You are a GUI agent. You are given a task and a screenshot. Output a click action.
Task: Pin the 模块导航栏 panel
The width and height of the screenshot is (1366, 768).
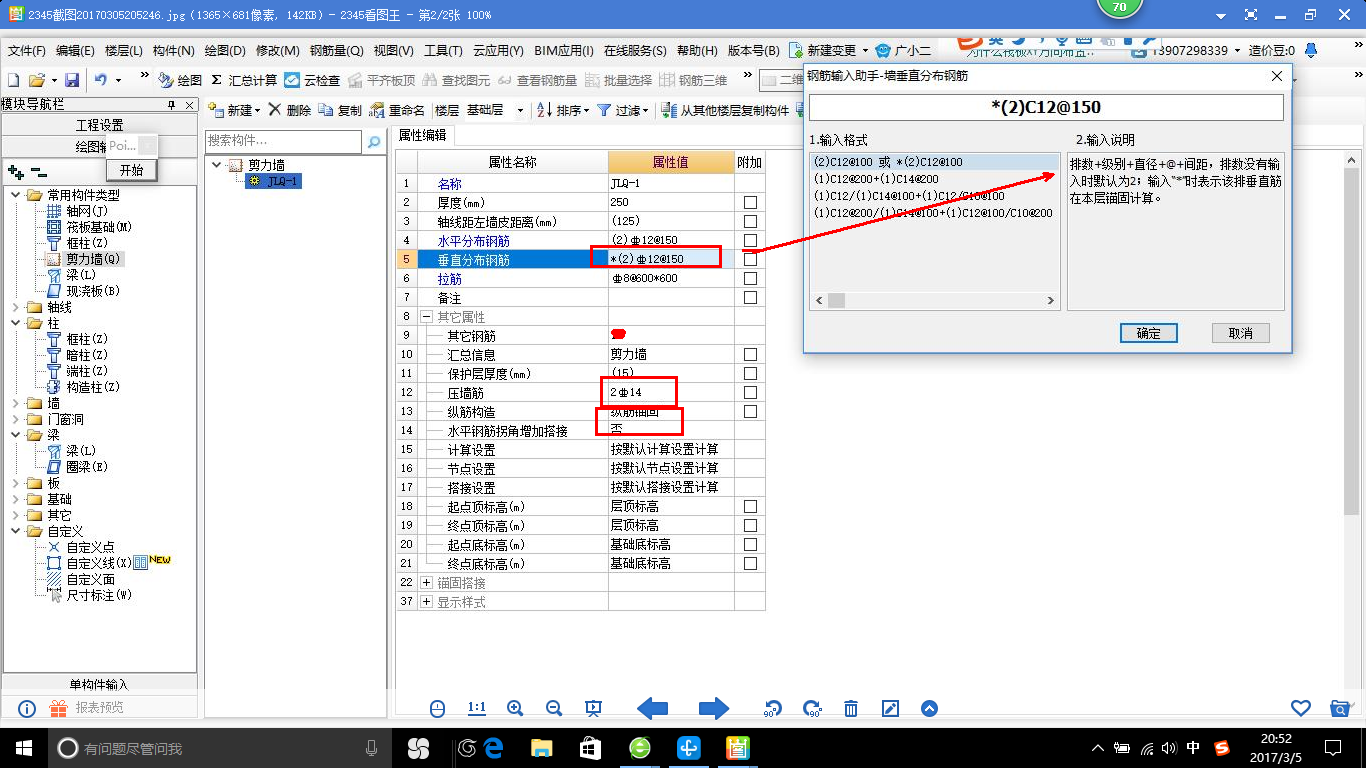click(x=171, y=105)
